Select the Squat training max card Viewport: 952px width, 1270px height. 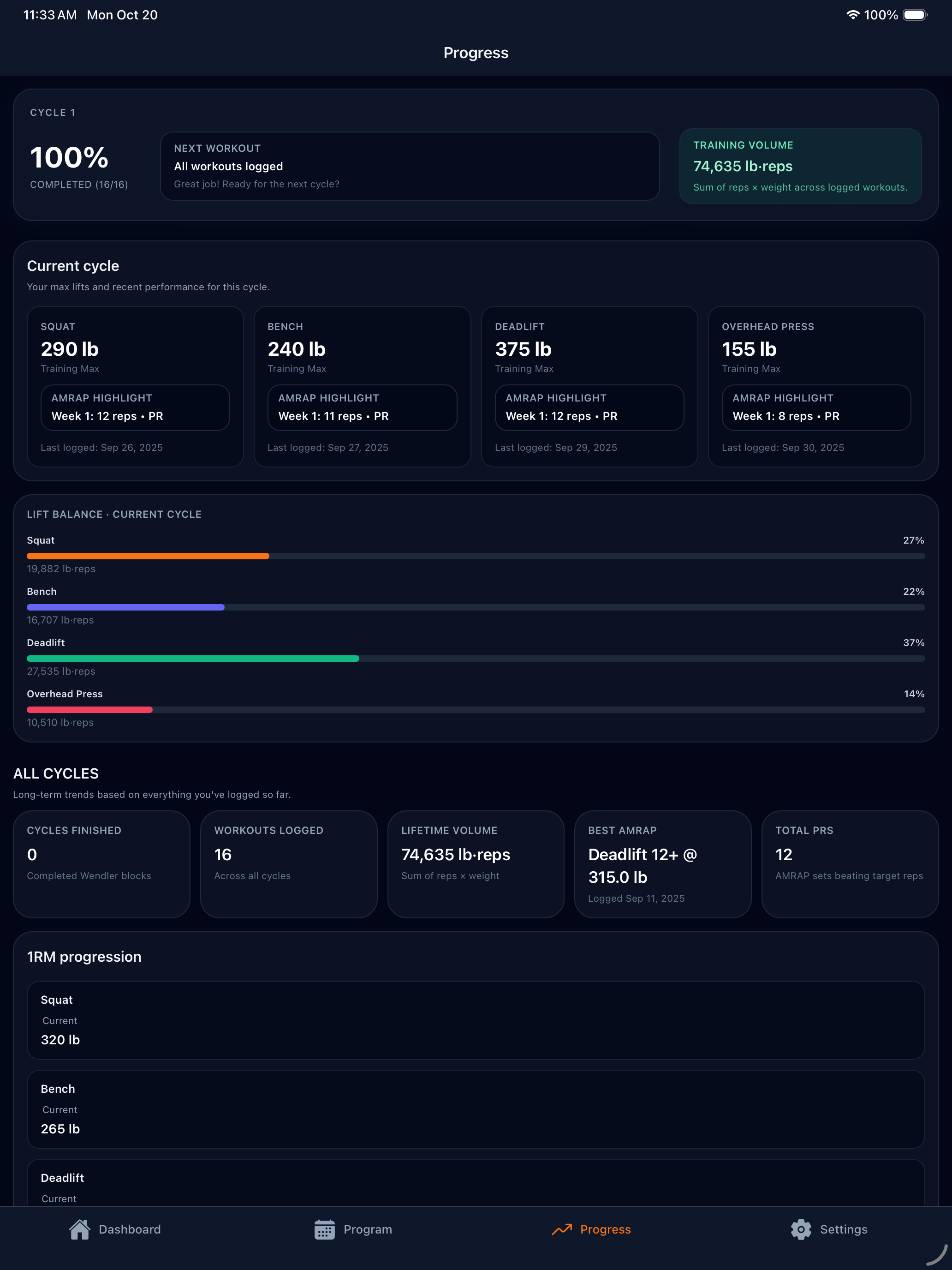click(136, 386)
